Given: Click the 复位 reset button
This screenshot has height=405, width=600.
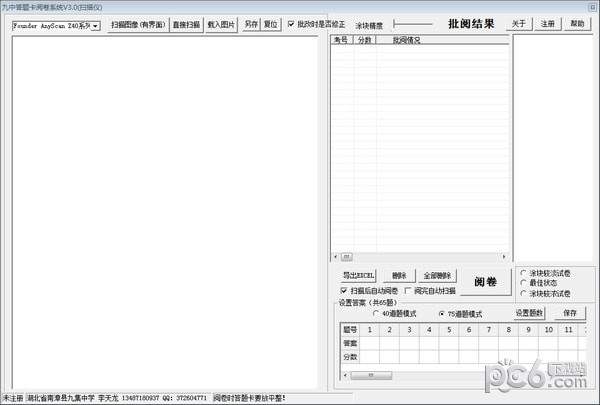Looking at the screenshot, I should 271,24.
